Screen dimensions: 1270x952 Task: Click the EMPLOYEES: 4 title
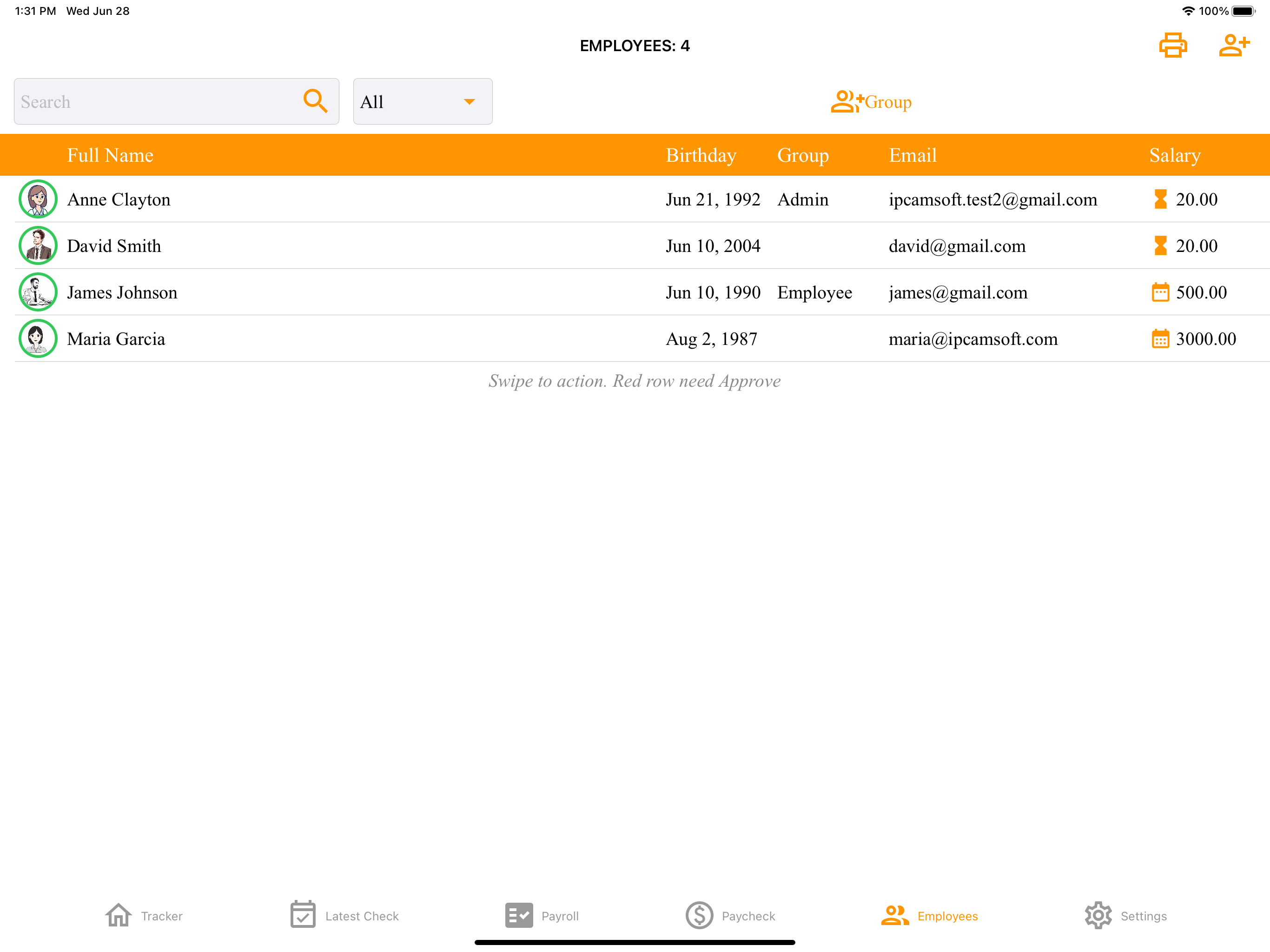(635, 46)
